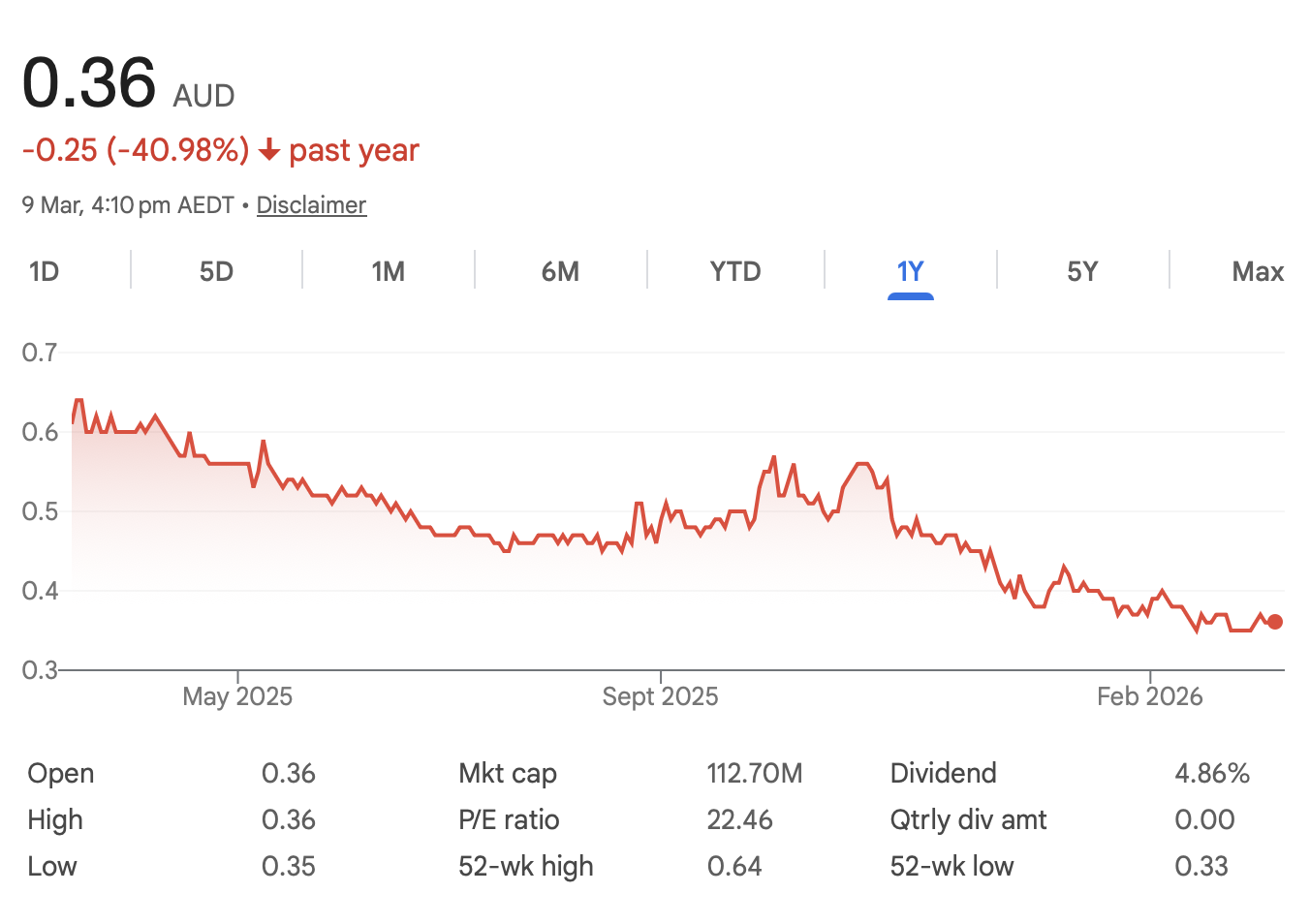Viewport: 1310px width, 924px height.
Task: Click the red down arrow icon
Action: pyautogui.click(x=269, y=150)
